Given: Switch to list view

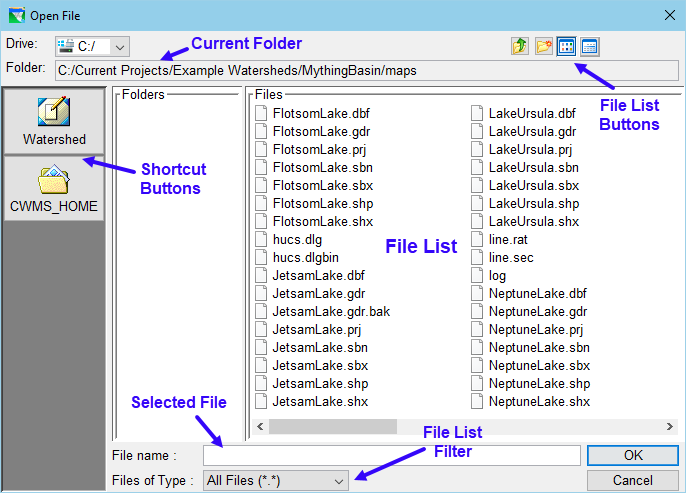Looking at the screenshot, I should pyautogui.click(x=567, y=46).
